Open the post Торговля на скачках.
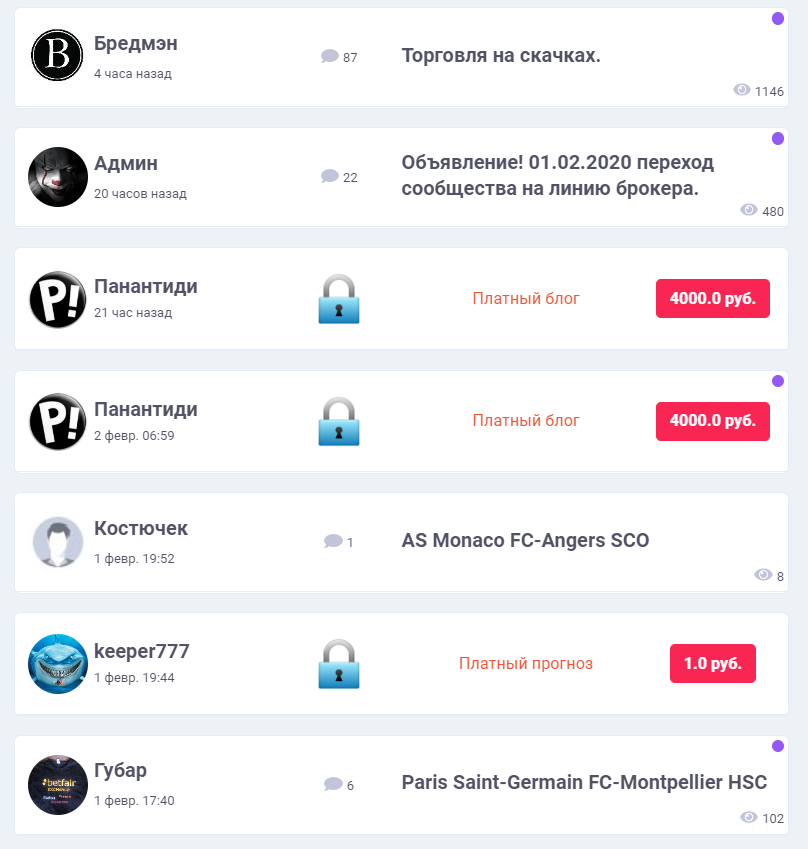Image resolution: width=808 pixels, height=849 pixels. [x=501, y=55]
